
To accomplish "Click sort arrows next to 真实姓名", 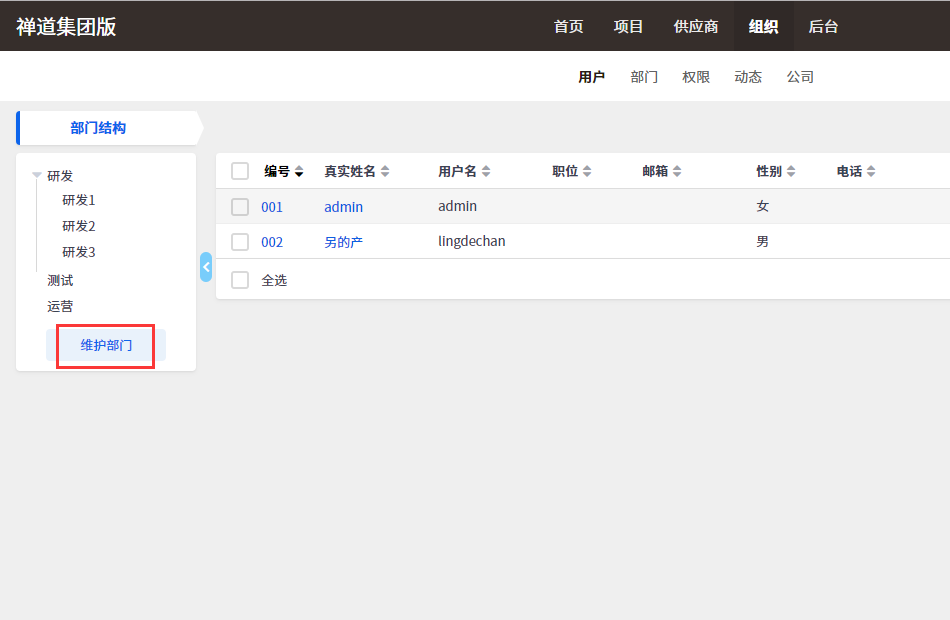I will click(385, 172).
